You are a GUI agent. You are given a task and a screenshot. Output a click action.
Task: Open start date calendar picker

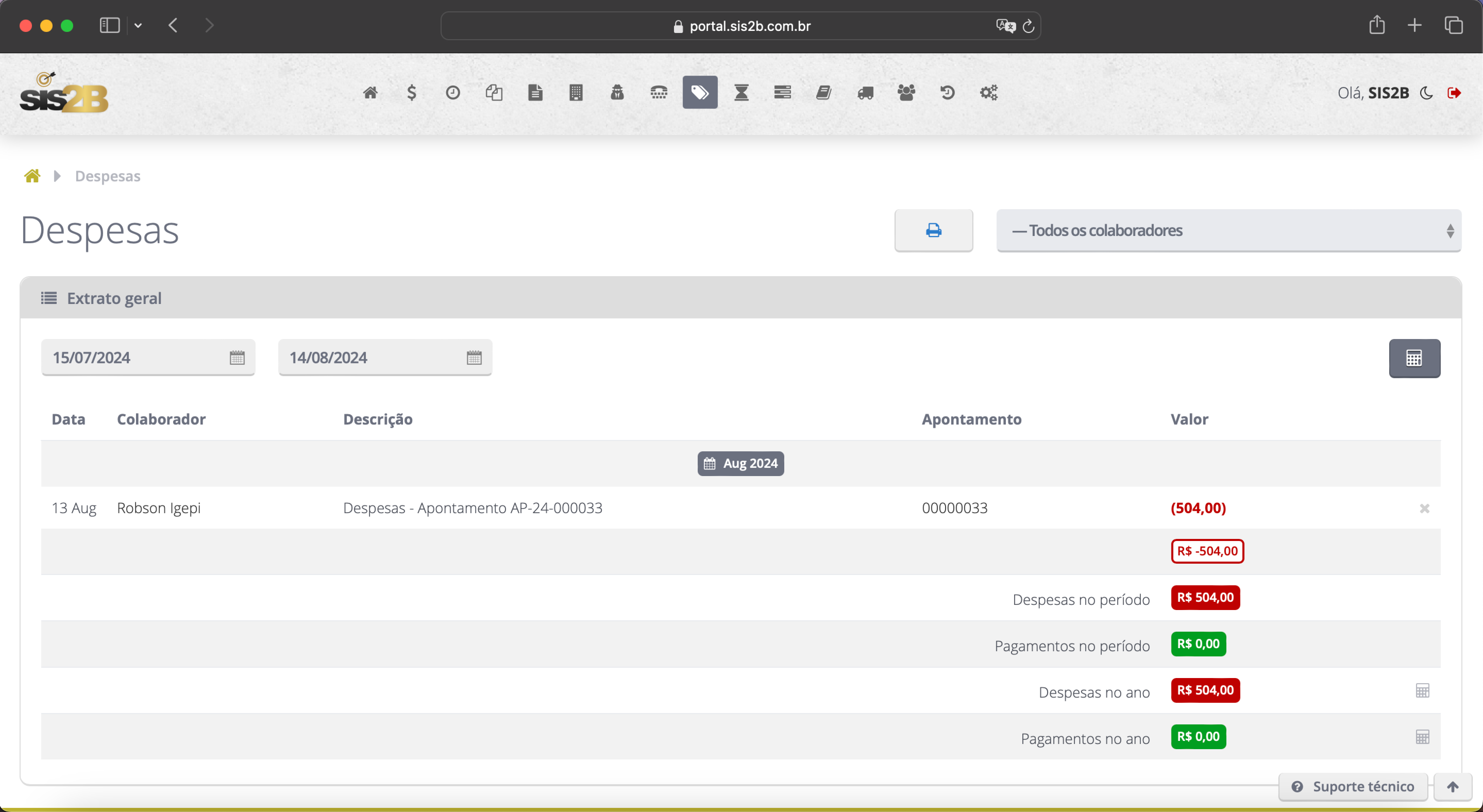pos(237,358)
